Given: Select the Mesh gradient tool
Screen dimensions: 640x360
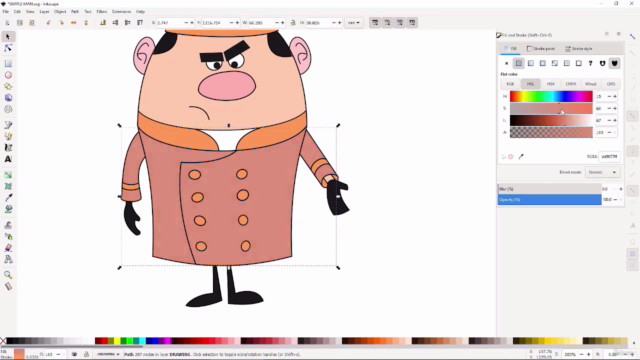Looking at the screenshot, I should point(8,186).
